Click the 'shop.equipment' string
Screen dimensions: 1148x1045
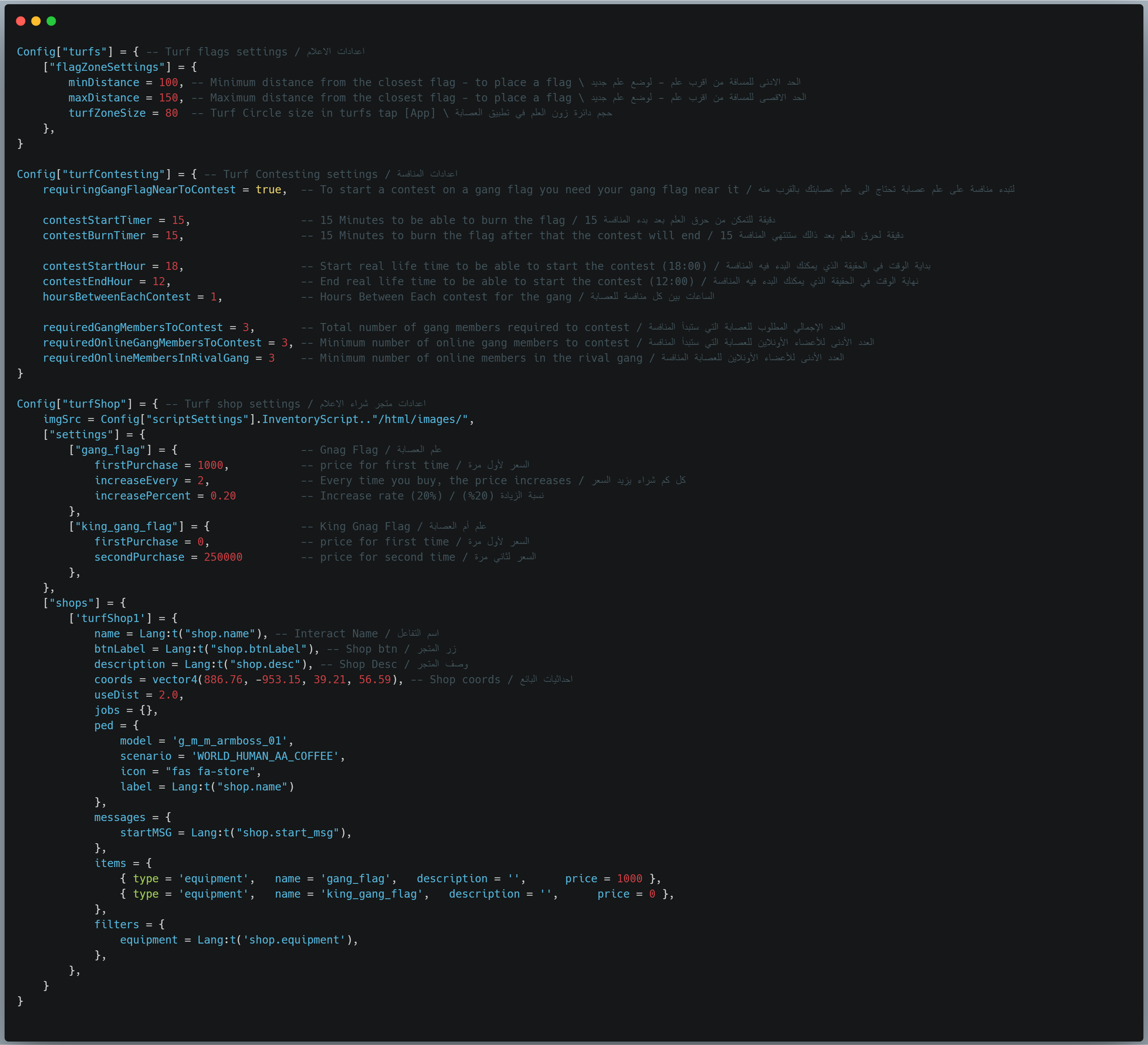click(x=294, y=940)
